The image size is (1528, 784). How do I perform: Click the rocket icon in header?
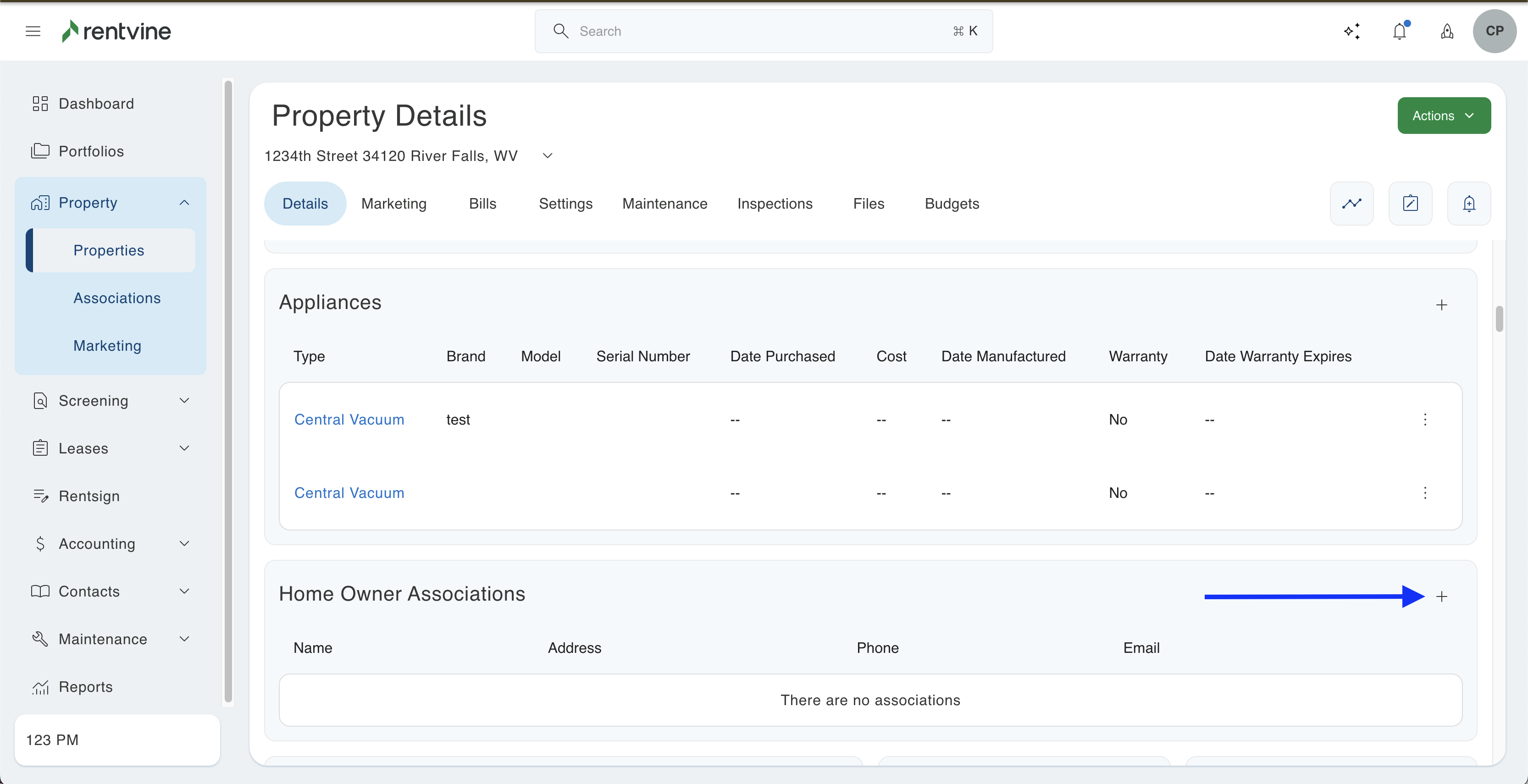[x=1447, y=31]
